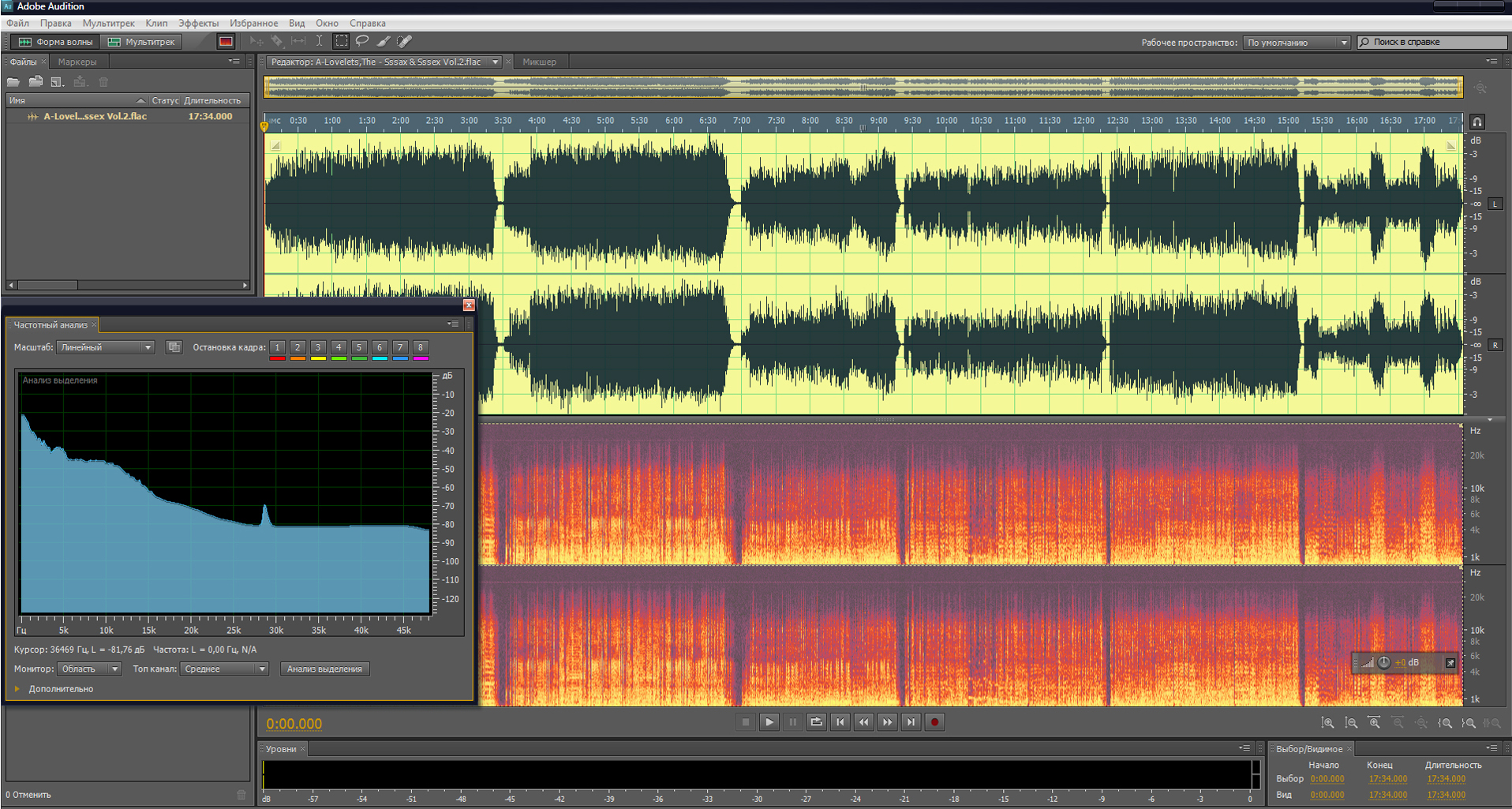Open the Эффекты menu
The width and height of the screenshot is (1512, 809).
[197, 24]
